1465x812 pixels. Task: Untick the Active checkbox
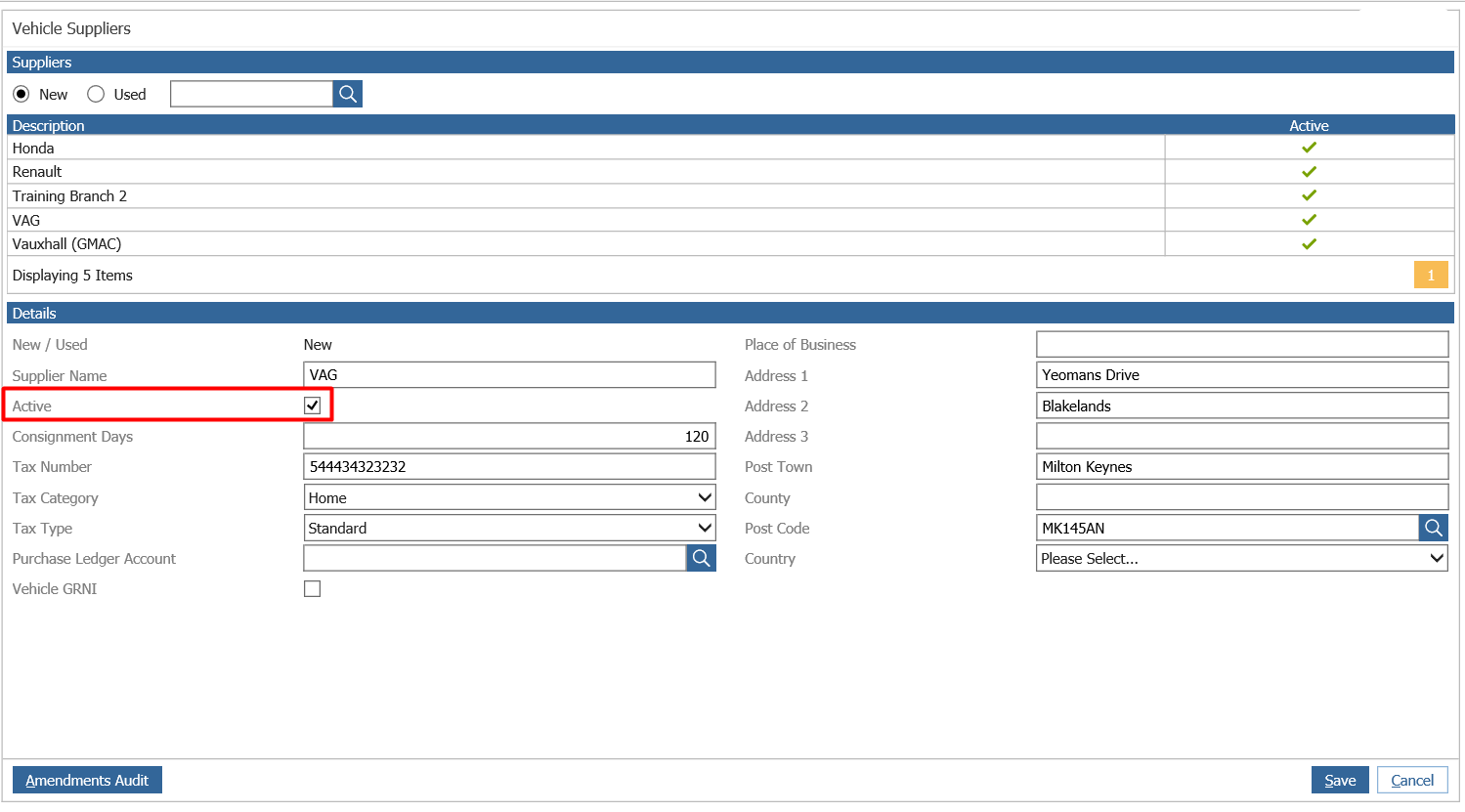pos(313,406)
